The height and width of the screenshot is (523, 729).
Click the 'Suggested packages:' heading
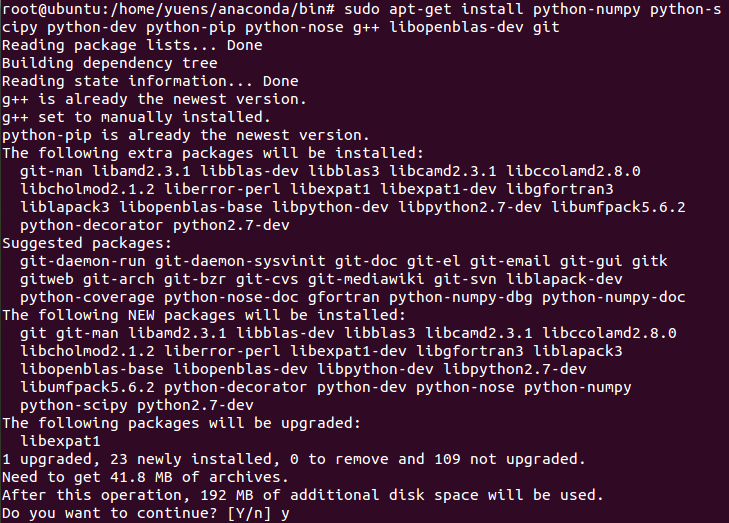[x=87, y=243]
